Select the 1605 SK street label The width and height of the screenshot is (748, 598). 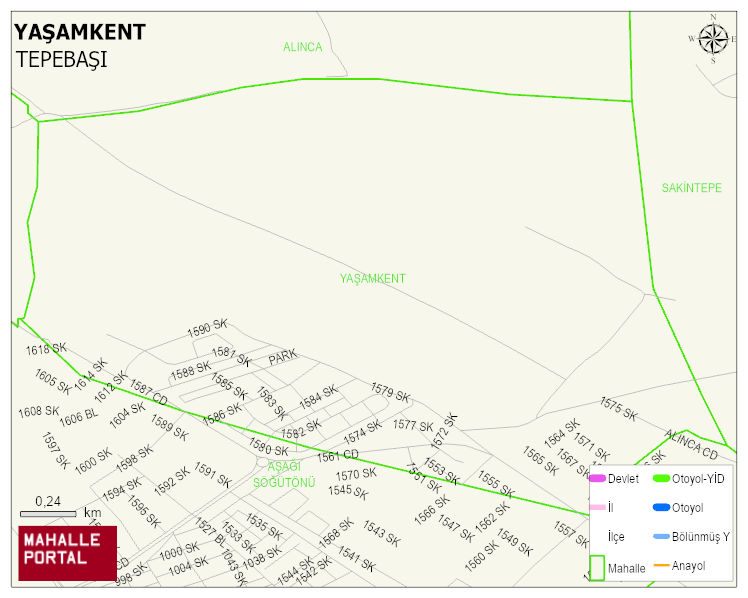53,381
